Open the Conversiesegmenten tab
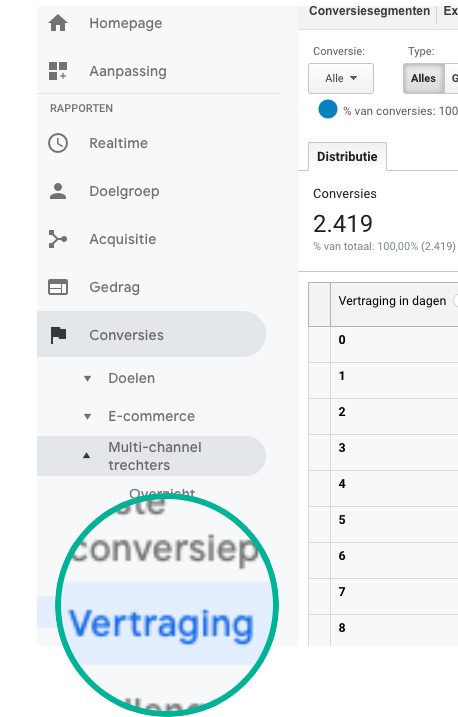Viewport: 458px width, 717px height. 369,11
